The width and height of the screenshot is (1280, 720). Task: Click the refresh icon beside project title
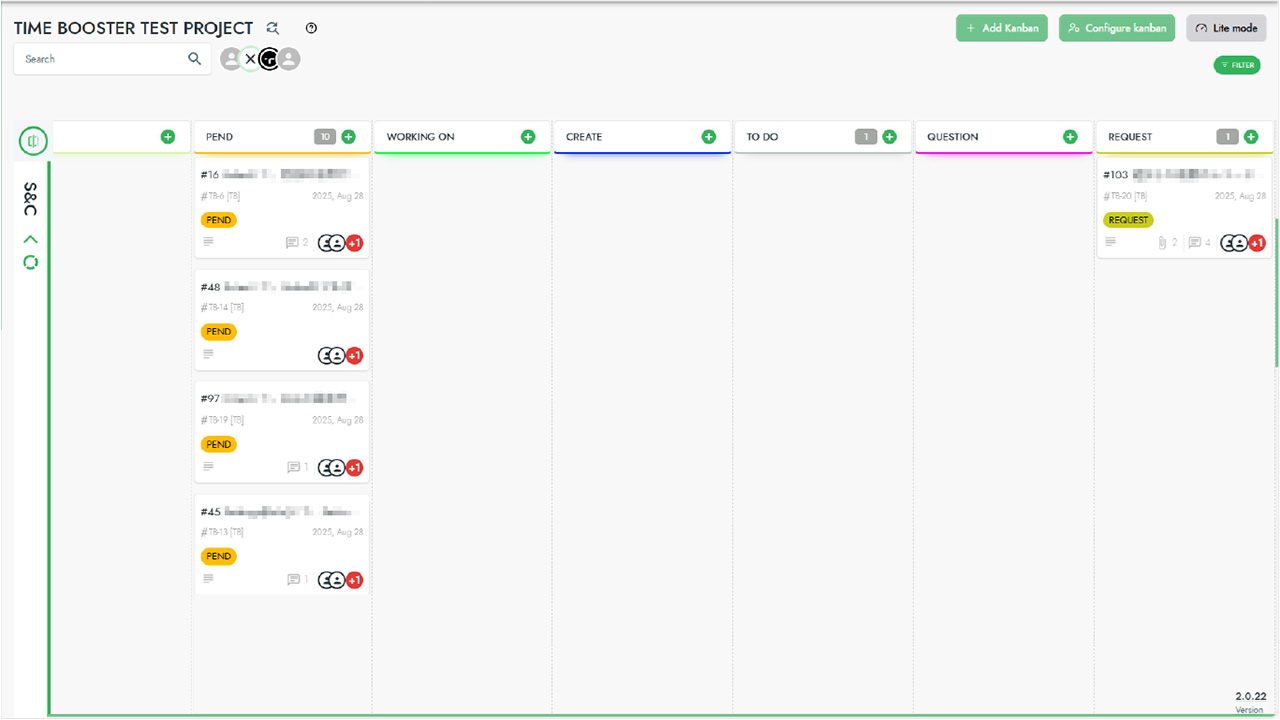(274, 28)
